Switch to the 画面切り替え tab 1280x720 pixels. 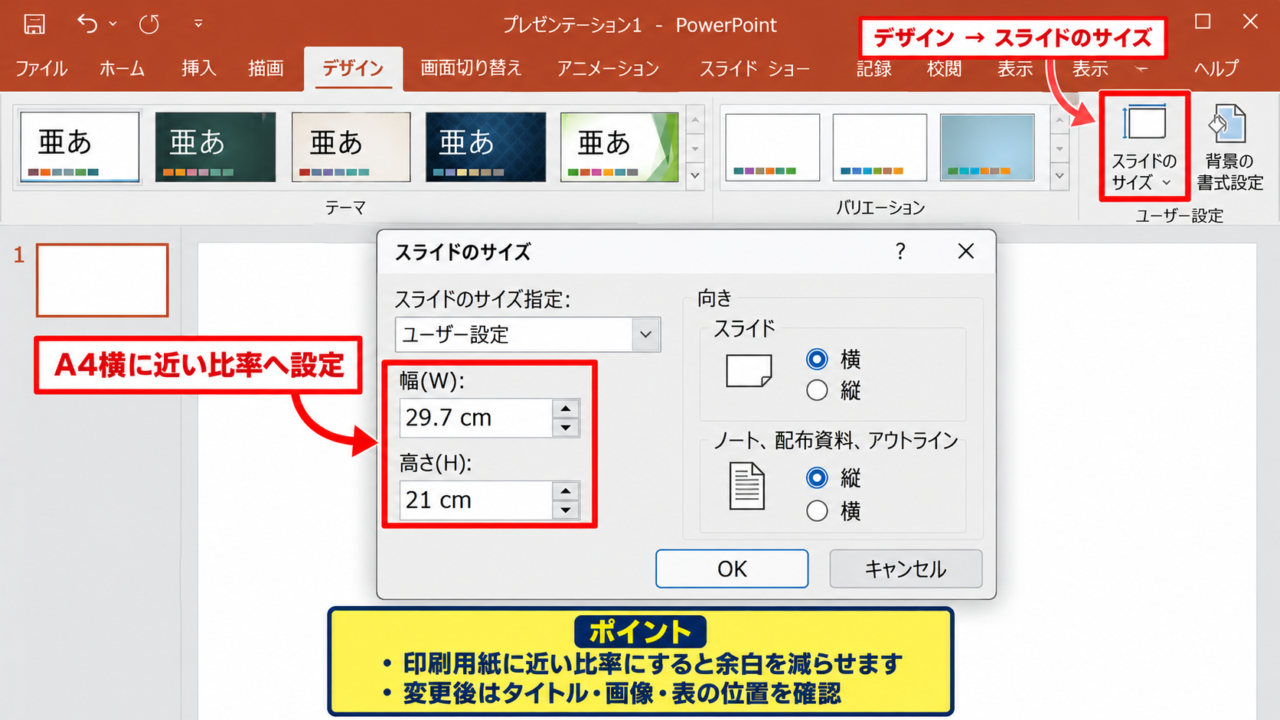point(471,68)
